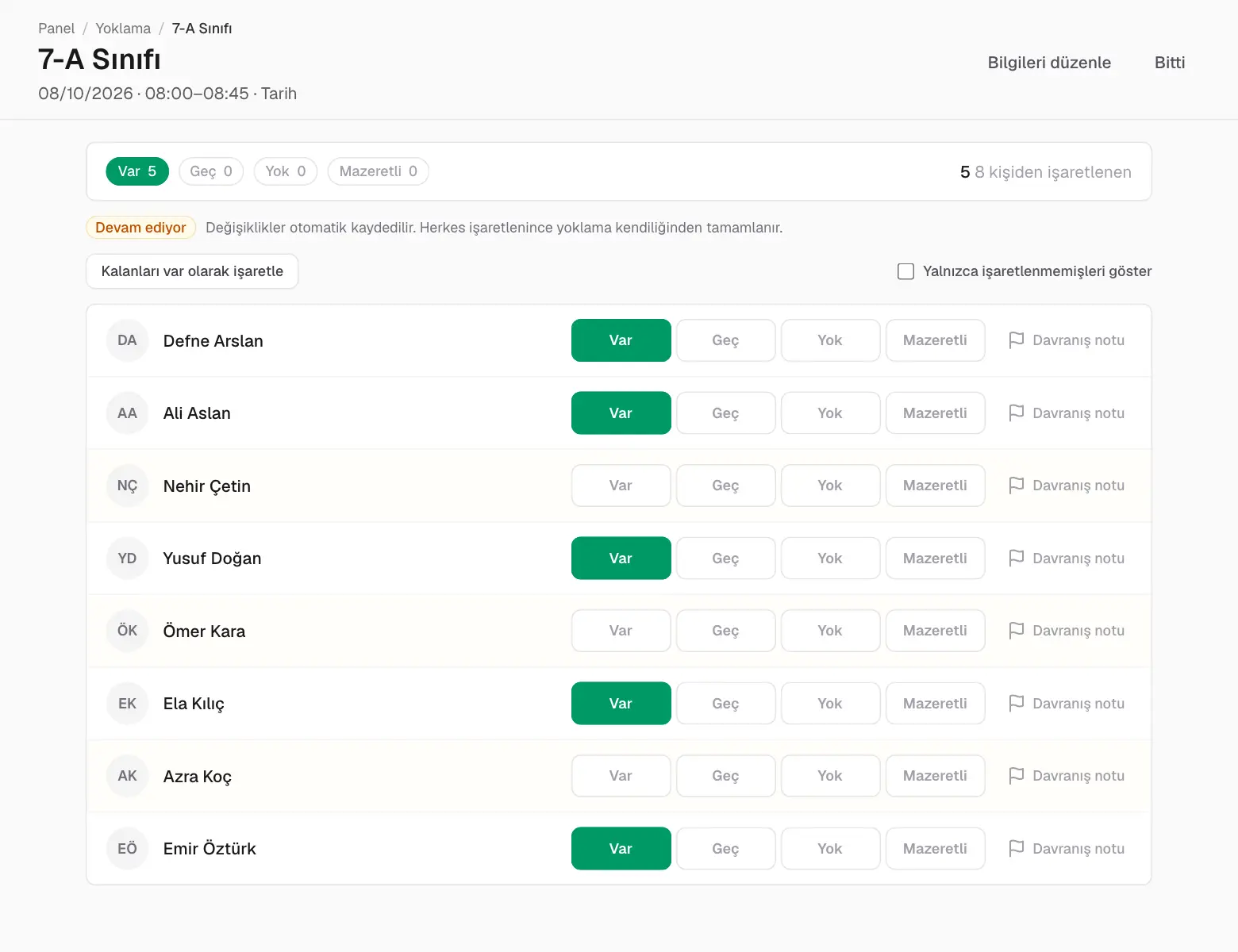Add Davranış notu for Nehir Çetin
This screenshot has height=952, width=1238.
pos(1066,486)
